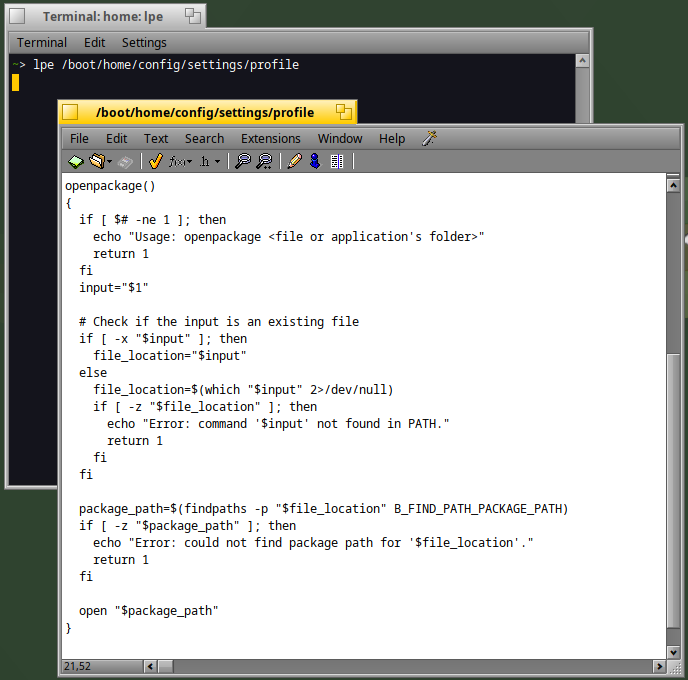Open the File menu in Pe
Image resolution: width=688 pixels, height=680 pixels.
[79, 139]
